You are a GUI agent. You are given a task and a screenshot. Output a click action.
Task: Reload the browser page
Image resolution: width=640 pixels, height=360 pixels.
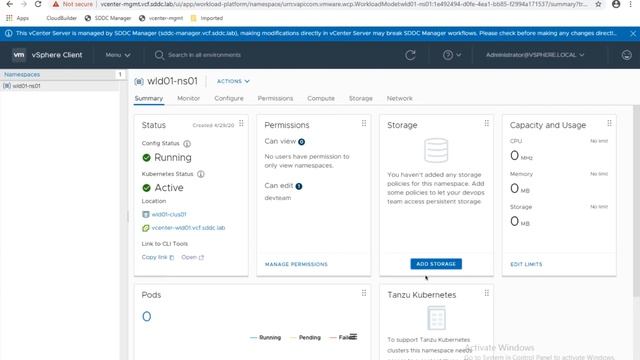38,4
